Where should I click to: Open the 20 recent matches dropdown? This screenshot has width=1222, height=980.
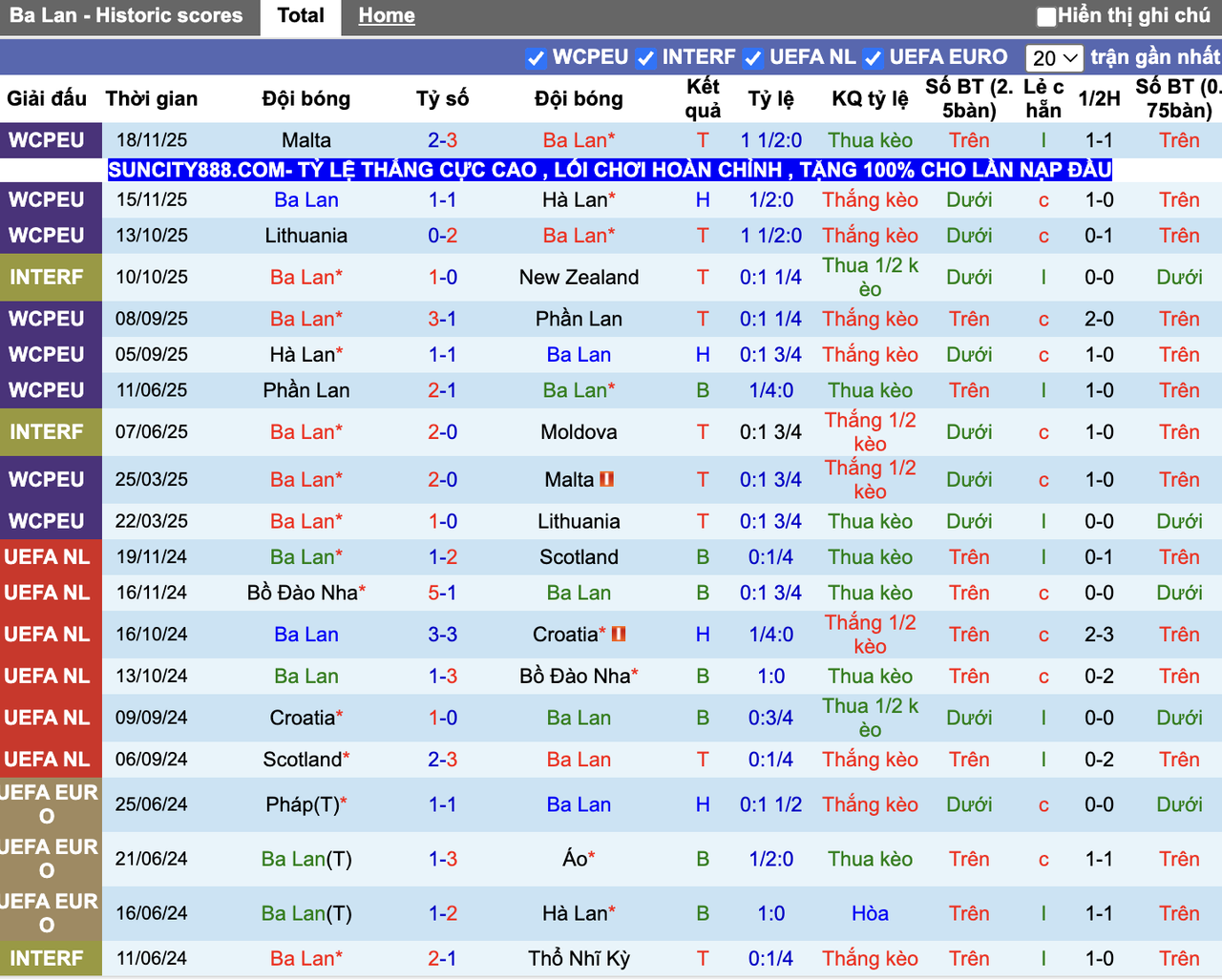click(1055, 58)
